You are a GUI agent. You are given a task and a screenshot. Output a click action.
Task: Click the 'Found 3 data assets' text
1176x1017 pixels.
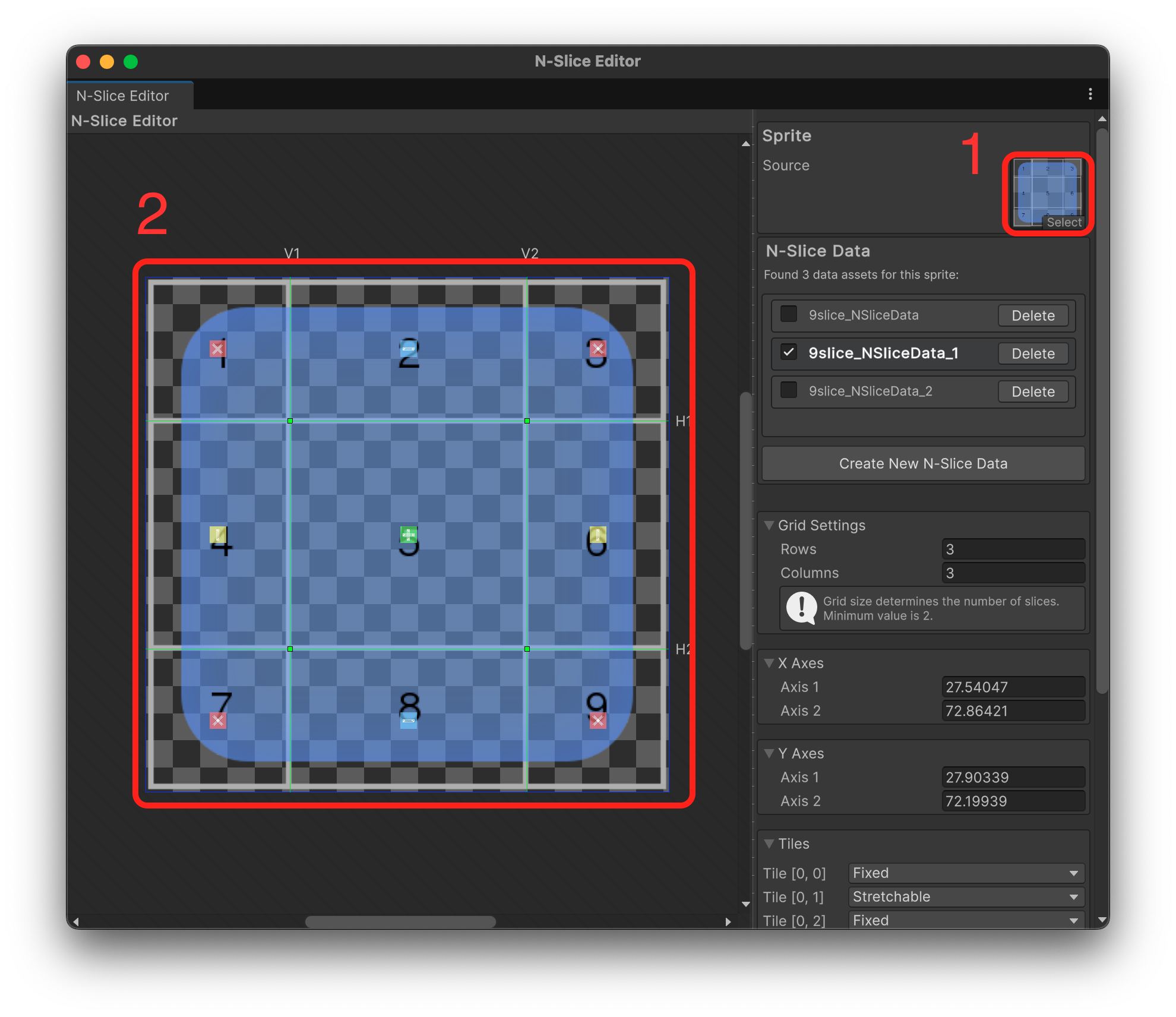[861, 274]
